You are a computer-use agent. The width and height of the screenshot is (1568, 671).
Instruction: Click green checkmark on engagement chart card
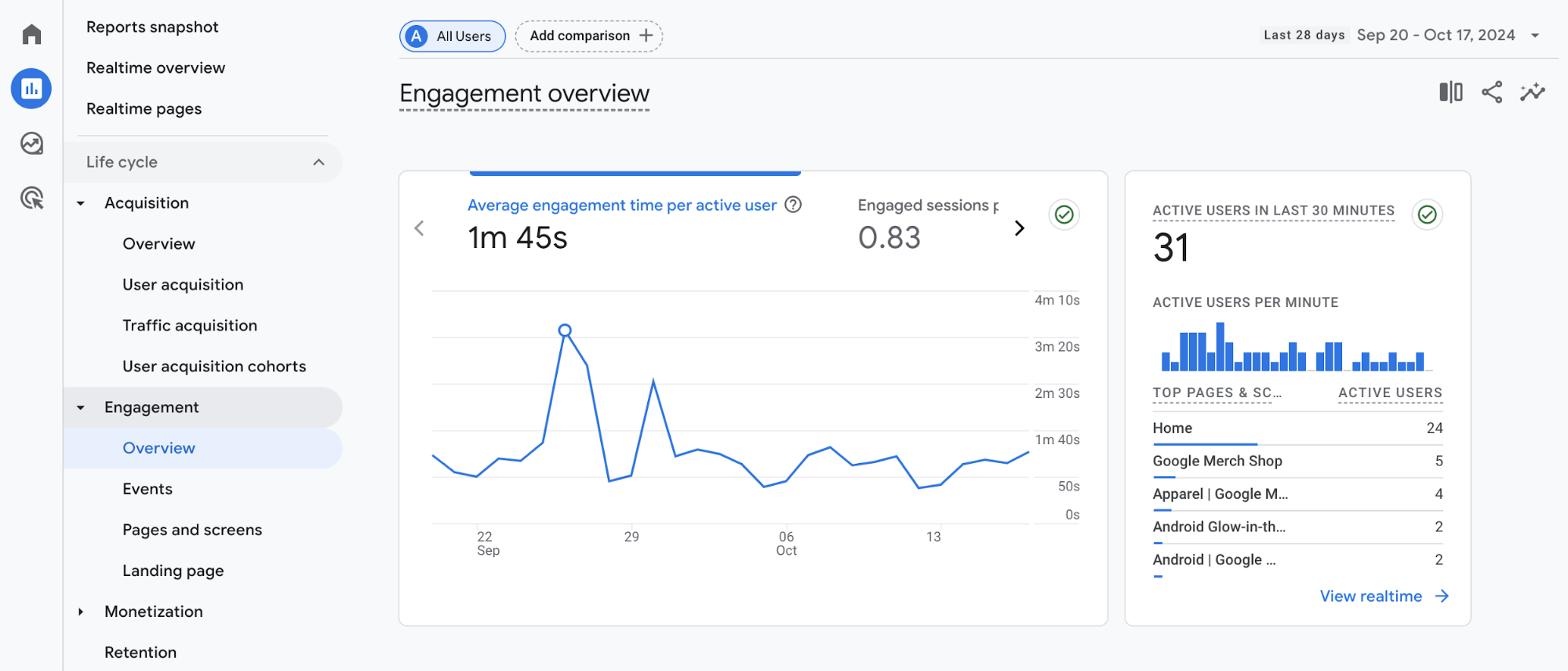point(1064,214)
